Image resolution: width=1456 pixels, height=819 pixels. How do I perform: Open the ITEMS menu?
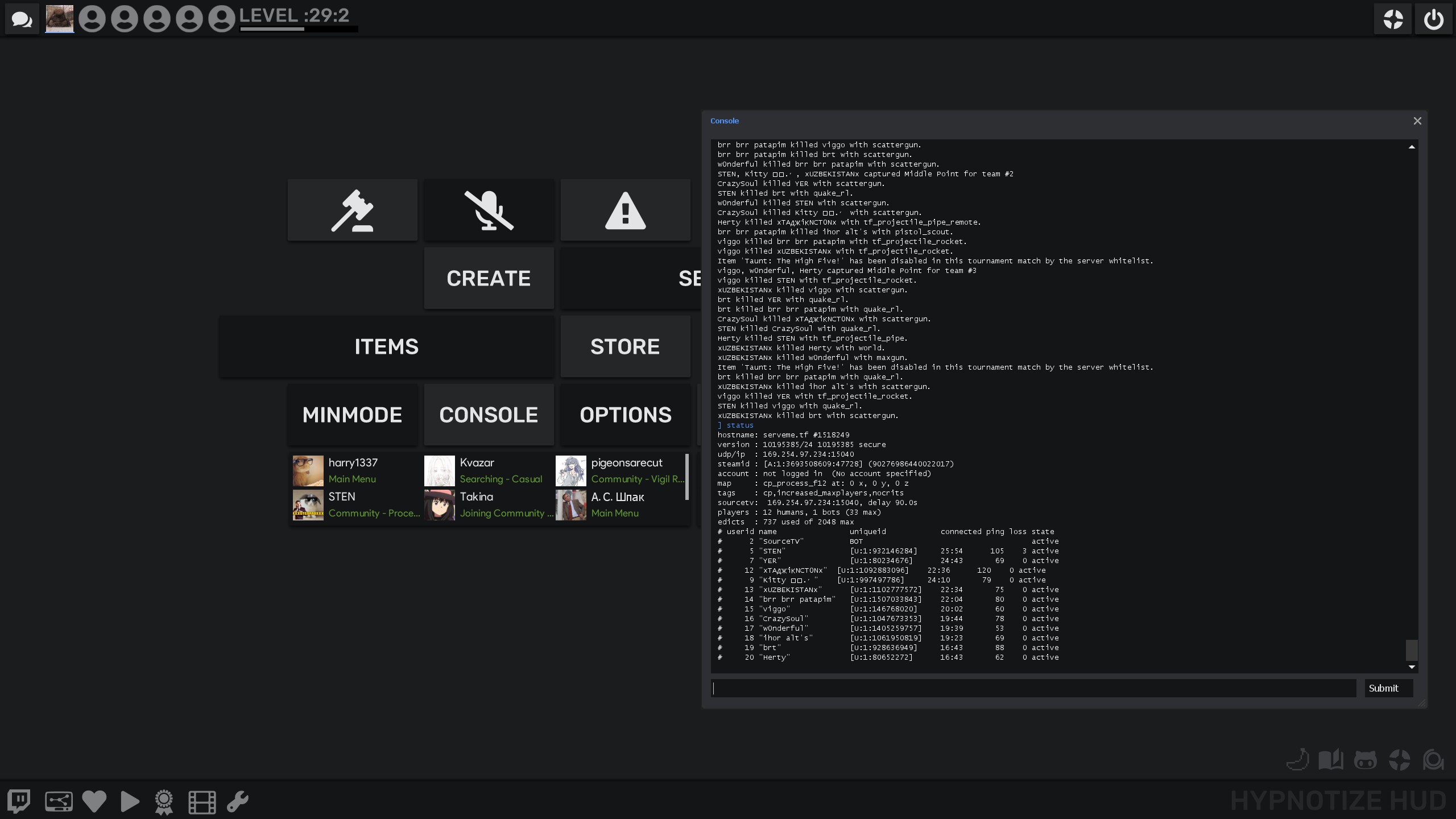386,346
